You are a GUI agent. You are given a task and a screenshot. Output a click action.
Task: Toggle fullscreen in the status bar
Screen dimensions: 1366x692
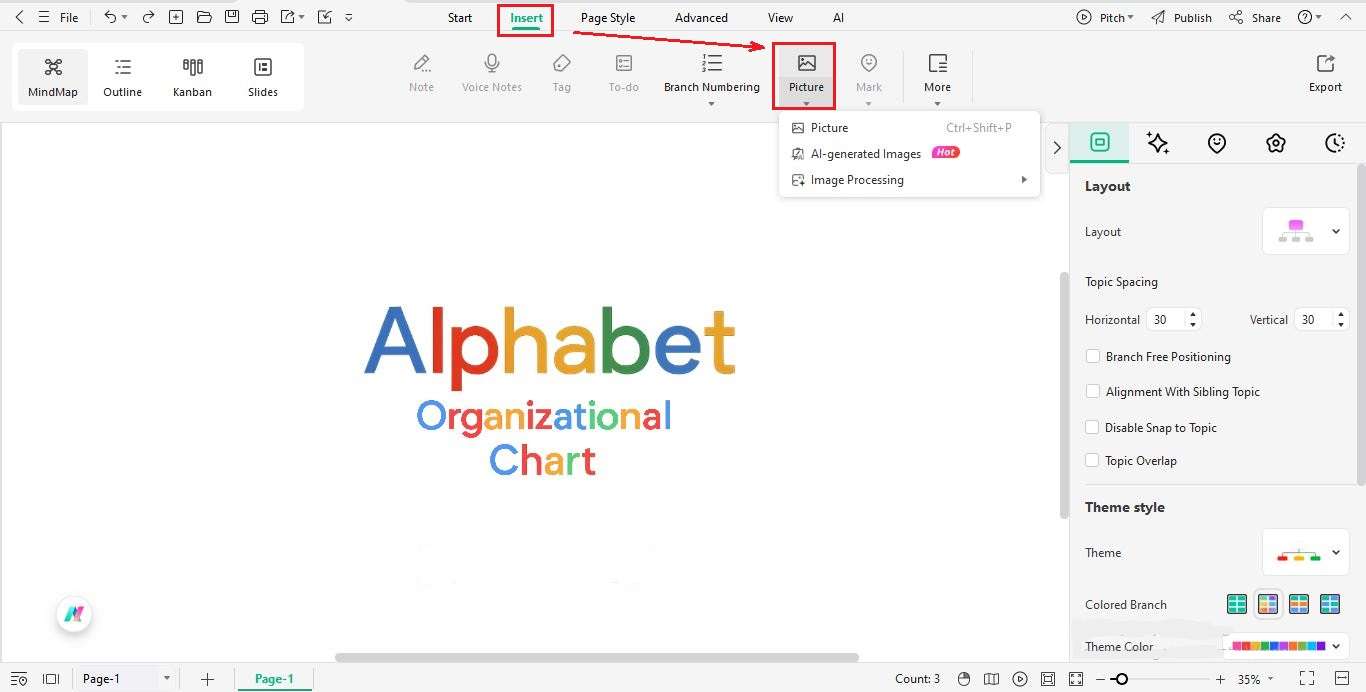1306,679
